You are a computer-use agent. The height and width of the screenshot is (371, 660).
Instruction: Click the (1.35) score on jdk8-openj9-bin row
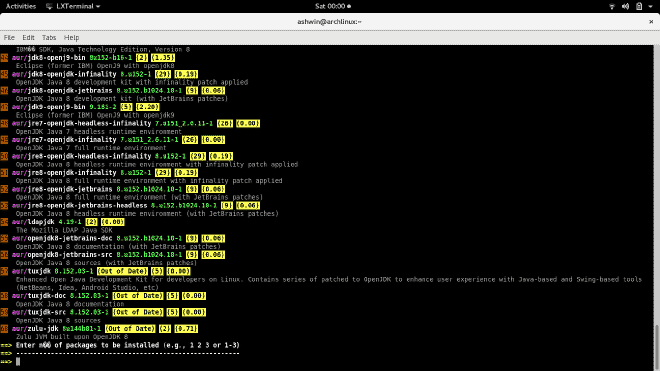click(163, 58)
